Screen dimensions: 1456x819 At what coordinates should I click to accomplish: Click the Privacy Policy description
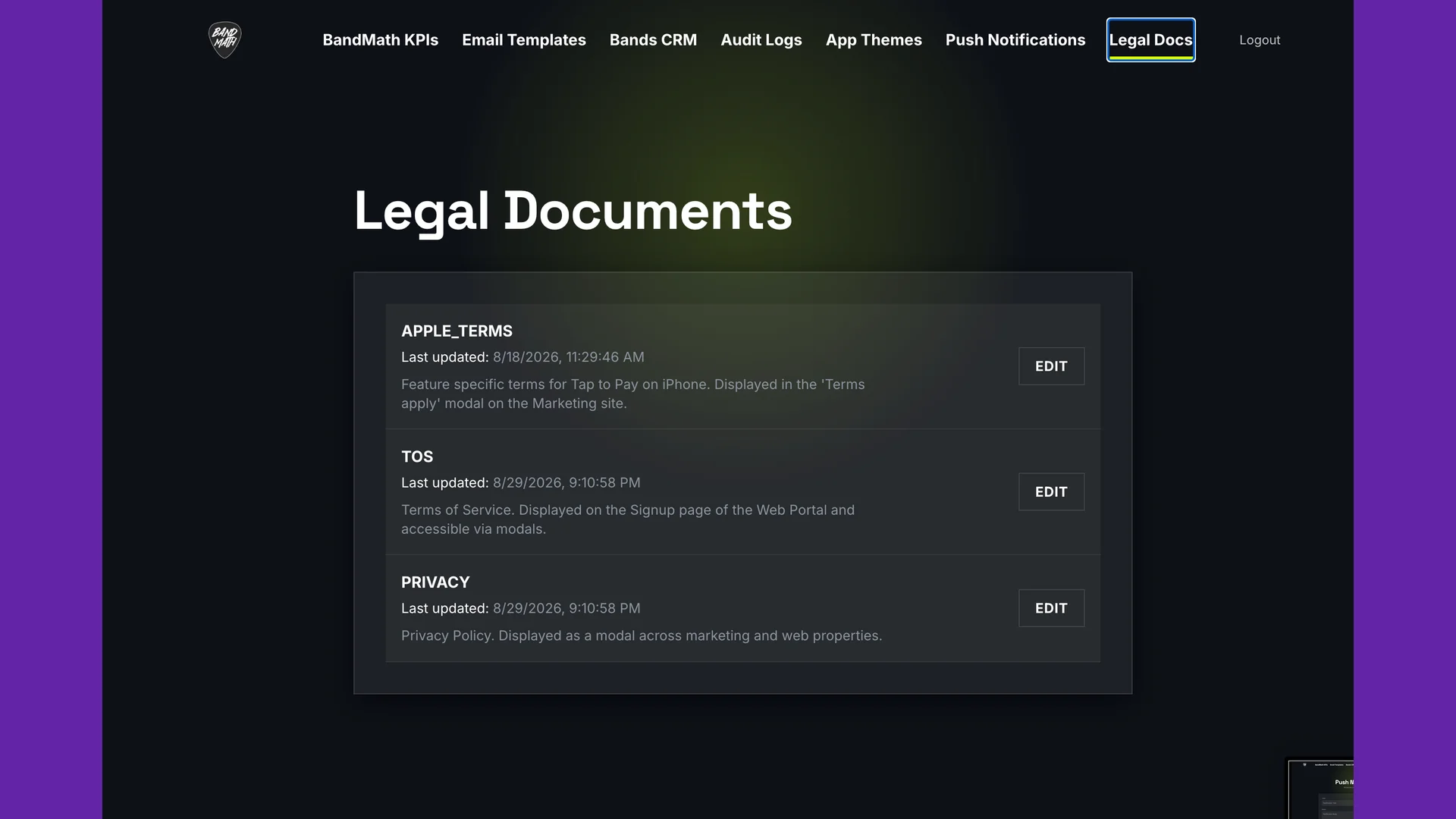click(642, 635)
